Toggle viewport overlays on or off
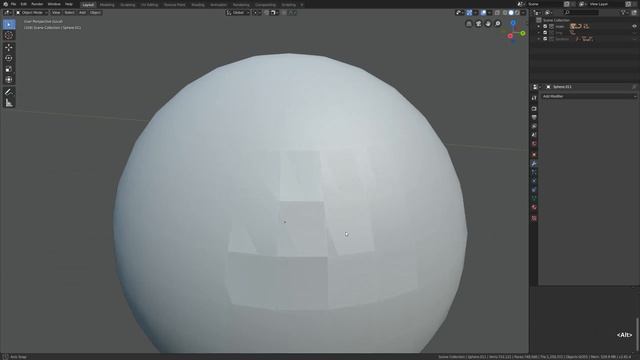 483,13
